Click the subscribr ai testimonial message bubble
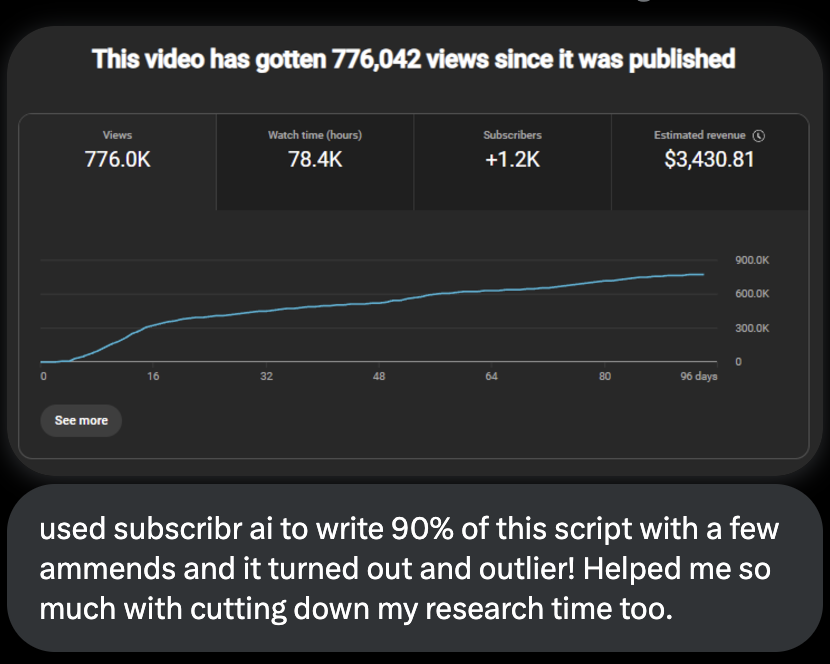Image resolution: width=830 pixels, height=664 pixels. (414, 569)
